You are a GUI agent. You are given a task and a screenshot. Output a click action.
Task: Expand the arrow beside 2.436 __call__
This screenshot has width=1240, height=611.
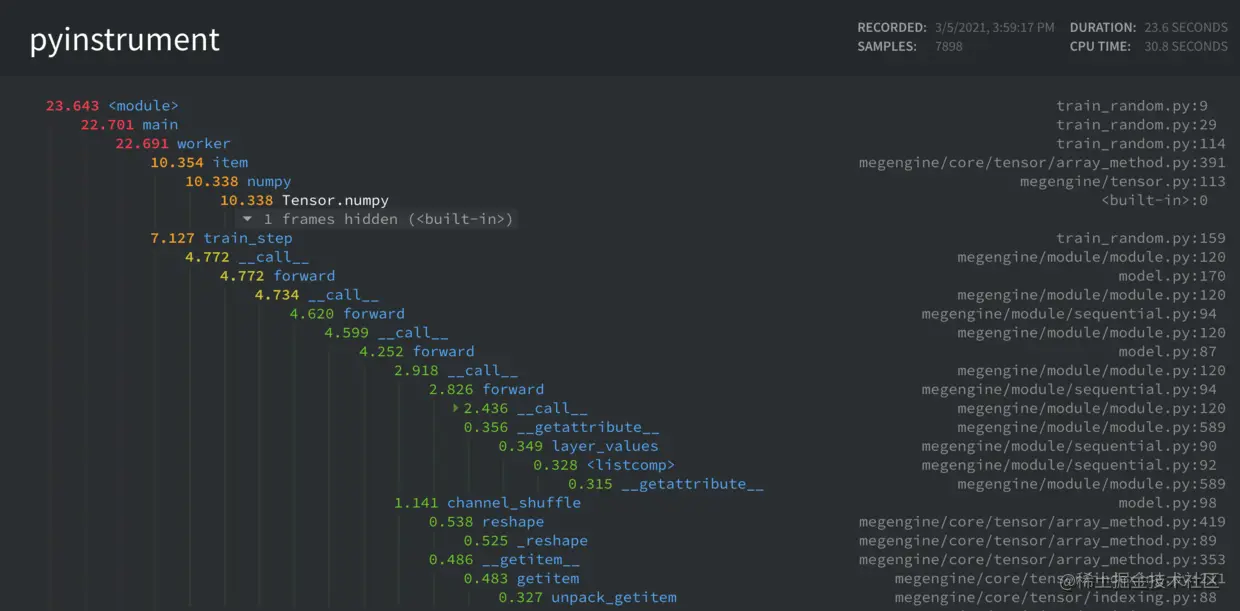click(455, 408)
